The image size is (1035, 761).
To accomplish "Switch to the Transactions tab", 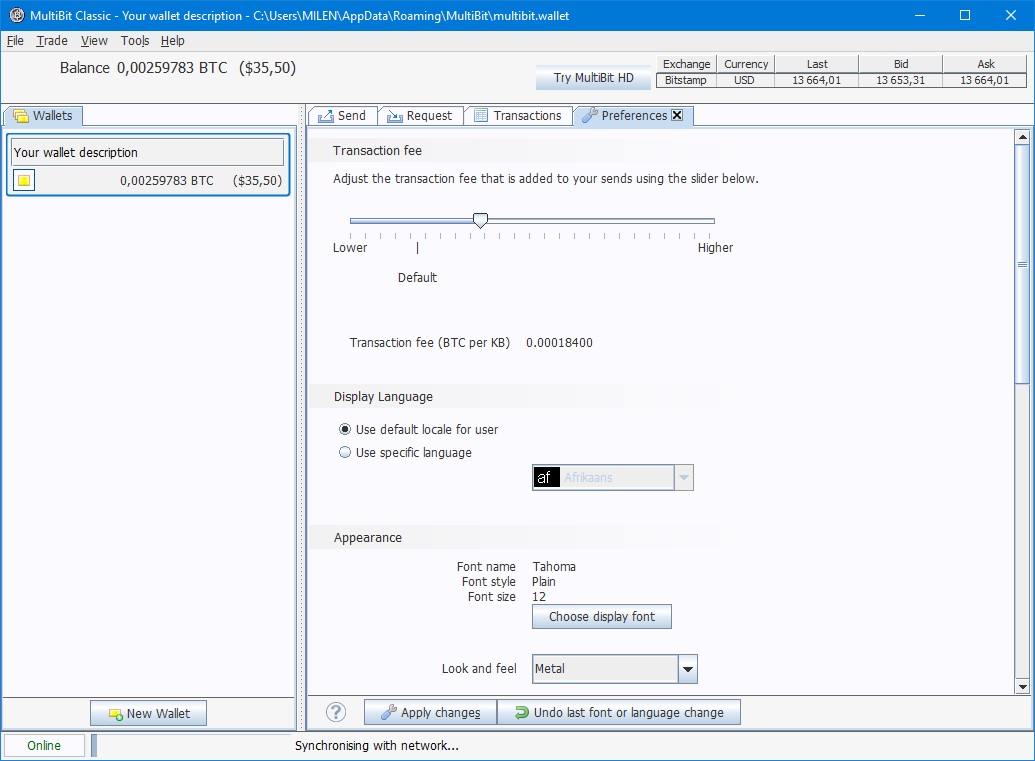I will pyautogui.click(x=518, y=116).
